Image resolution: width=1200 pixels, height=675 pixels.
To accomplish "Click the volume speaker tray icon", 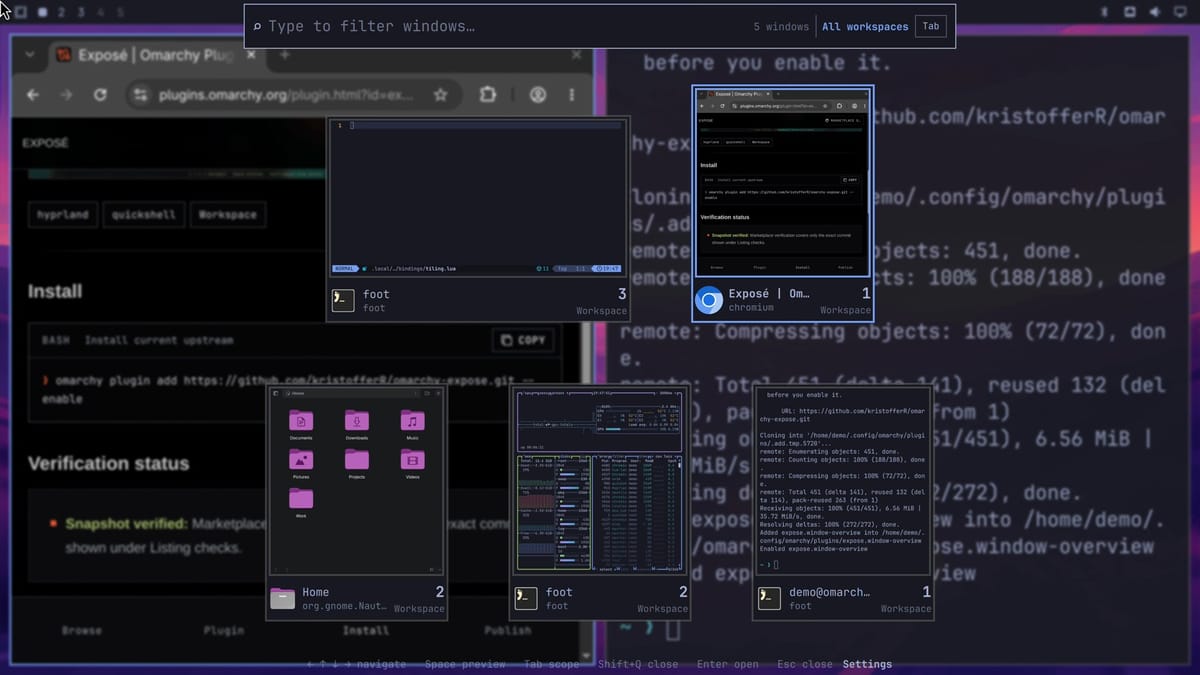I will pyautogui.click(x=1155, y=12).
